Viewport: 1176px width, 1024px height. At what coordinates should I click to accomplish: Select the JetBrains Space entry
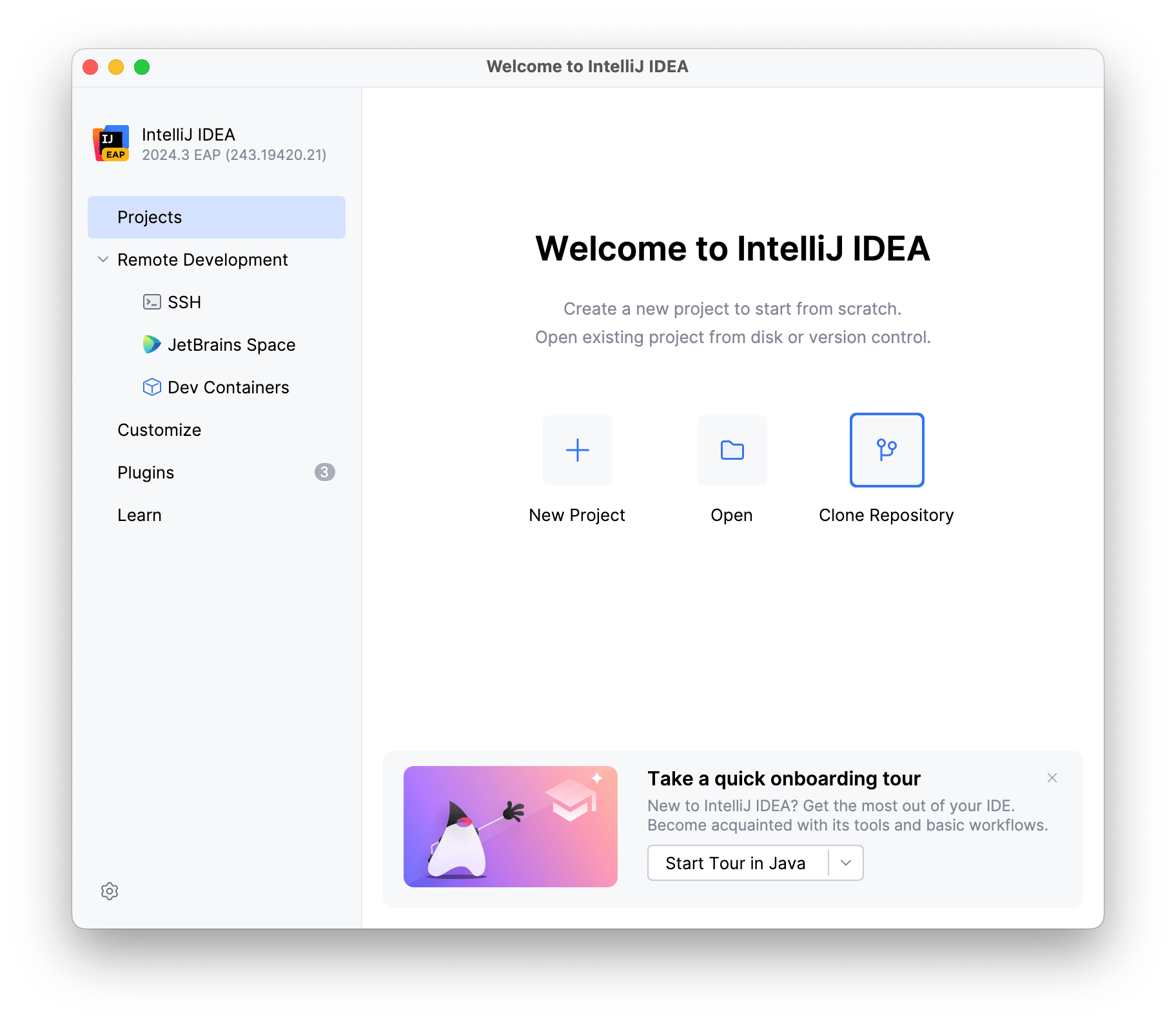[x=217, y=345]
